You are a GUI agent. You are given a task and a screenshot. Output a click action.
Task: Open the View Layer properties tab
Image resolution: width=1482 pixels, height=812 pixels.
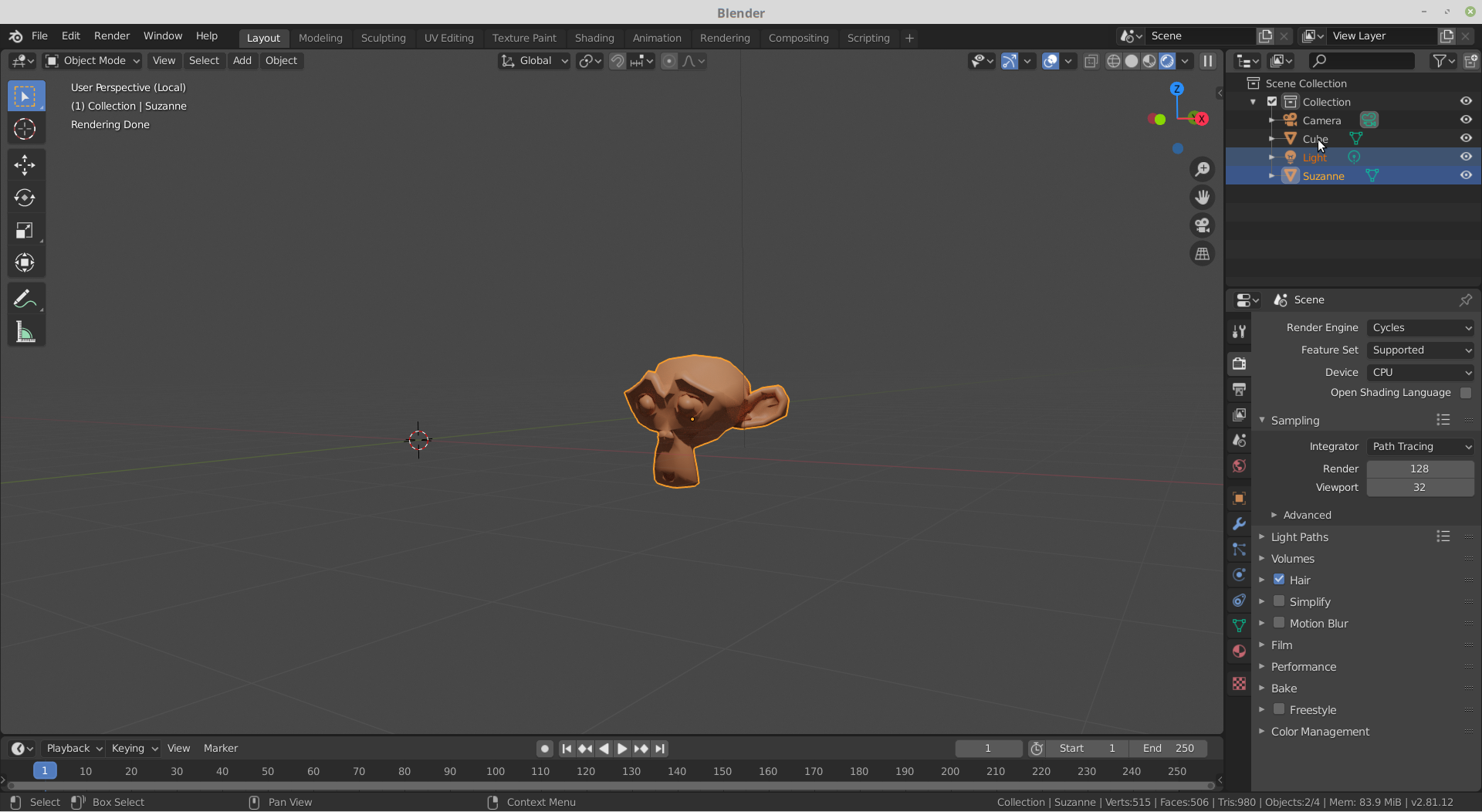[1239, 414]
